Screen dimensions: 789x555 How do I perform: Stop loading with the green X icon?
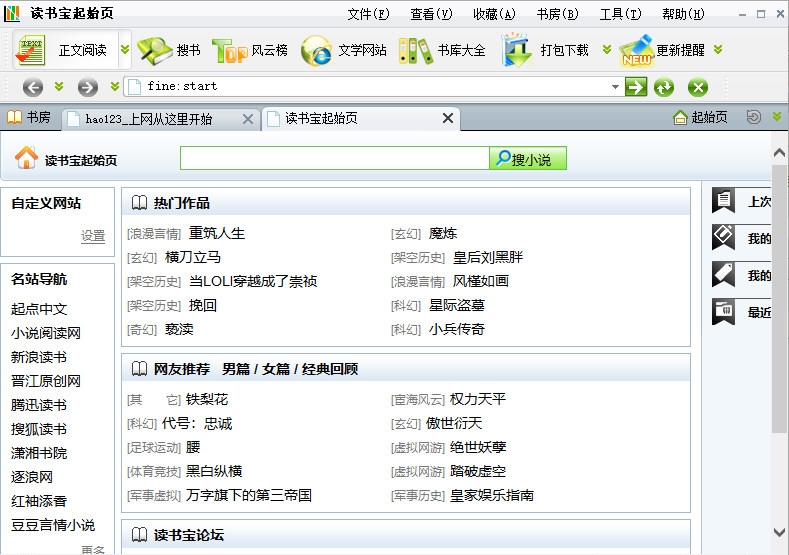click(x=697, y=88)
